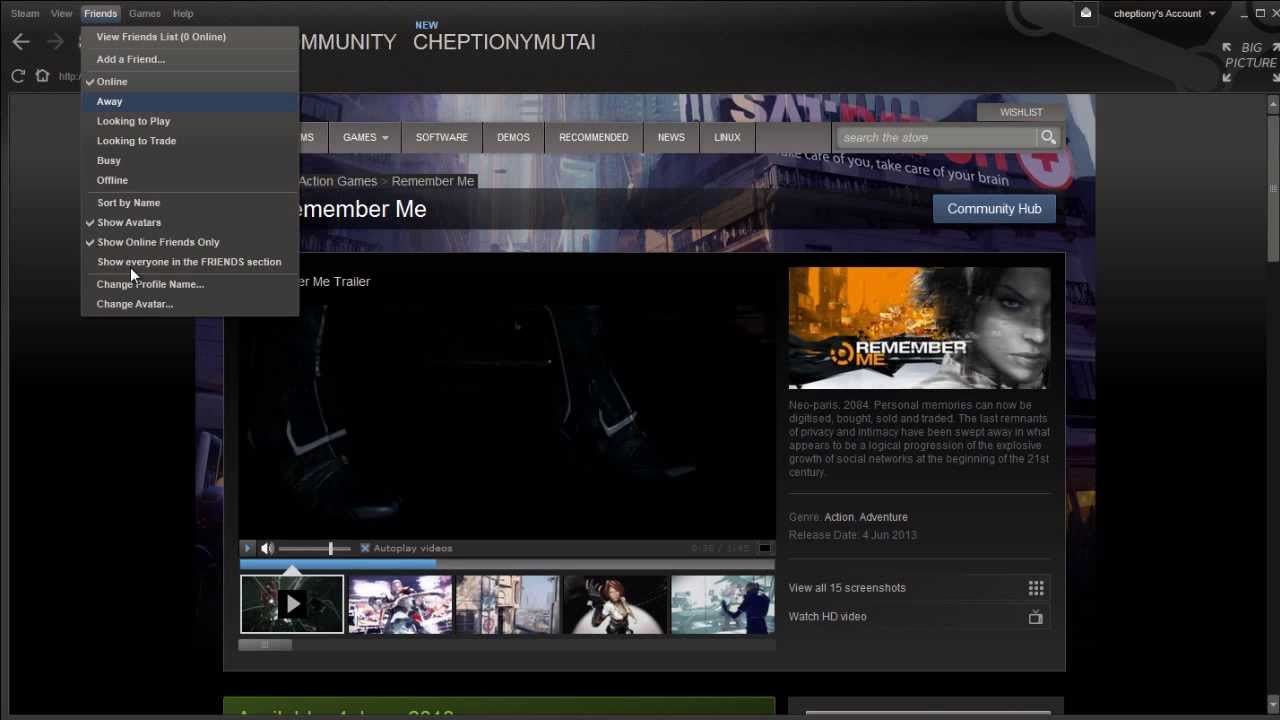Choose Add a Friend menu entry
The height and width of the screenshot is (720, 1280).
pos(190,59)
